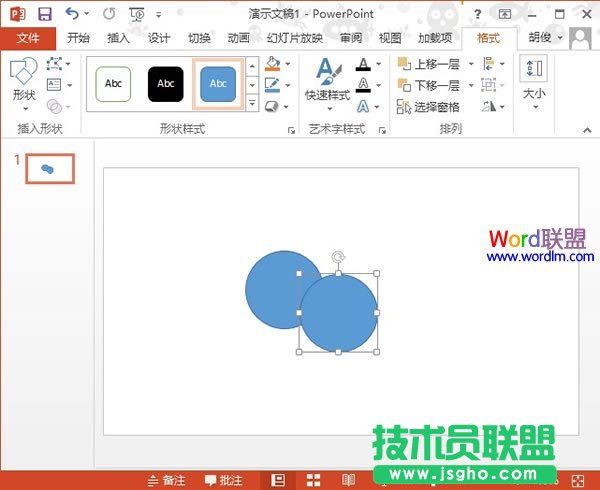The width and height of the screenshot is (600, 490).
Task: Click the Save icon in quick access toolbar
Action: 45,14
